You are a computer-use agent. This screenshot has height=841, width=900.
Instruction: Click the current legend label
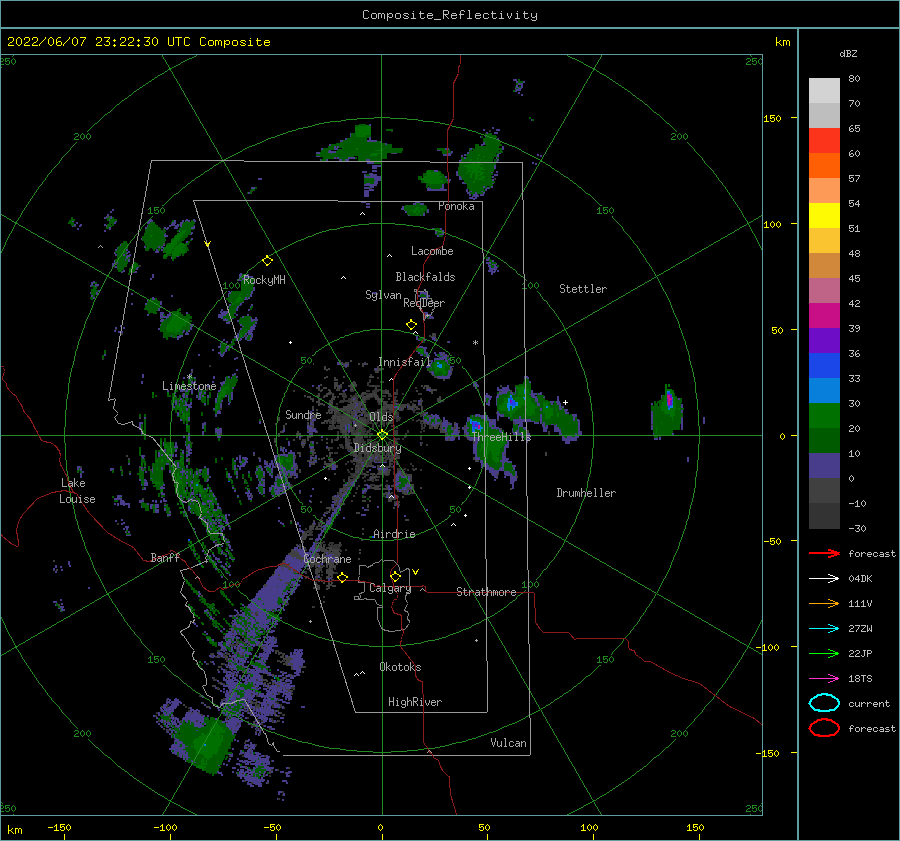tap(869, 703)
